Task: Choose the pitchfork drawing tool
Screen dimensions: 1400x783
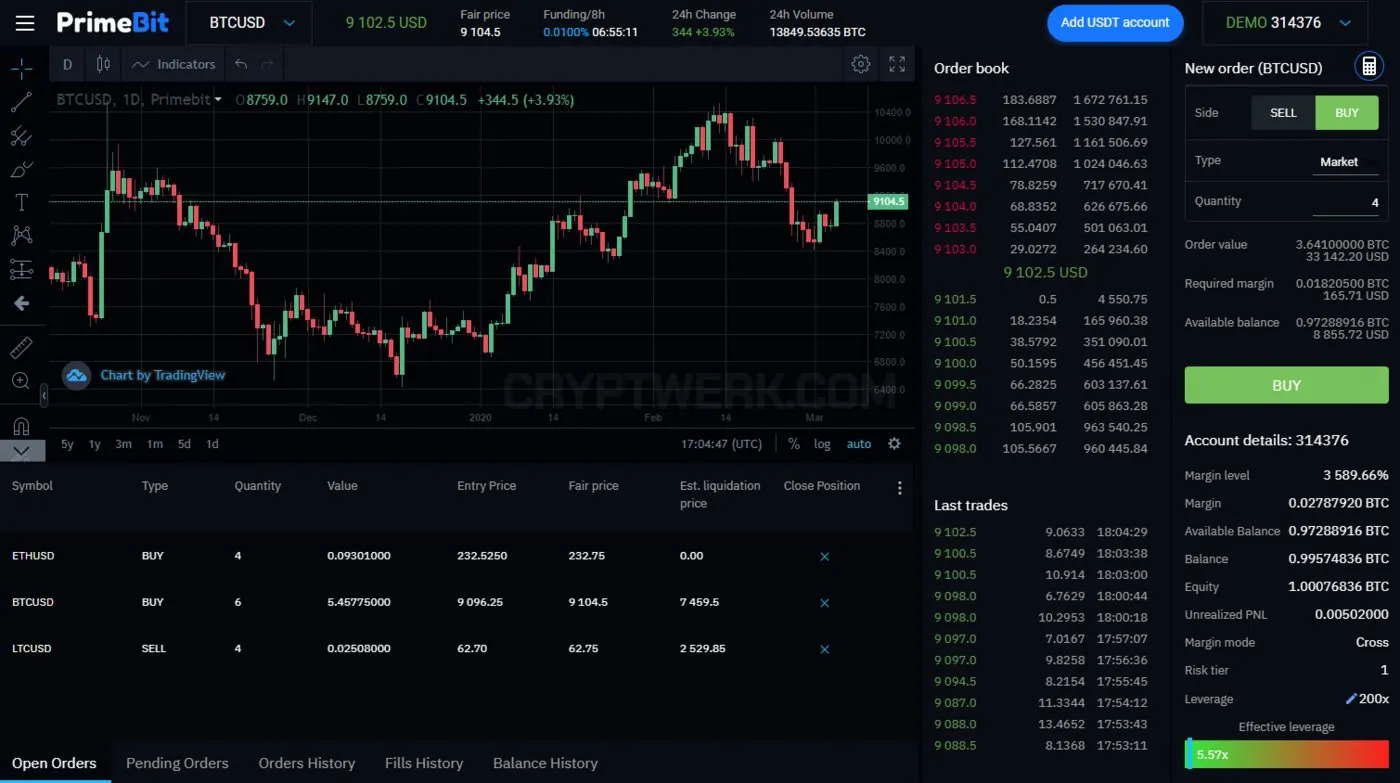Action: point(21,136)
